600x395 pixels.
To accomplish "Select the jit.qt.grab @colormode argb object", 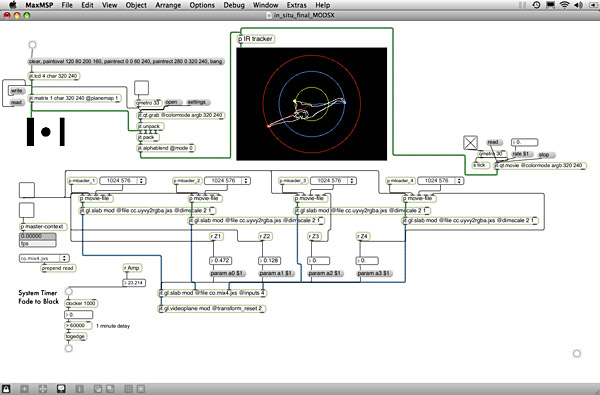I will point(181,115).
